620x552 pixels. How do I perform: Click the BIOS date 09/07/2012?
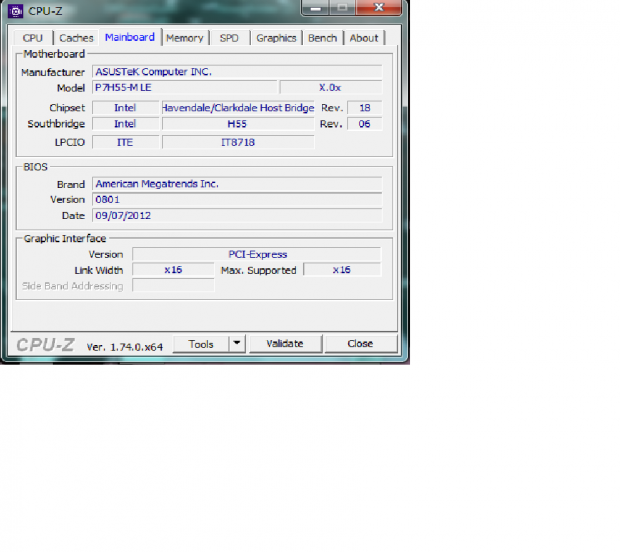[237, 216]
